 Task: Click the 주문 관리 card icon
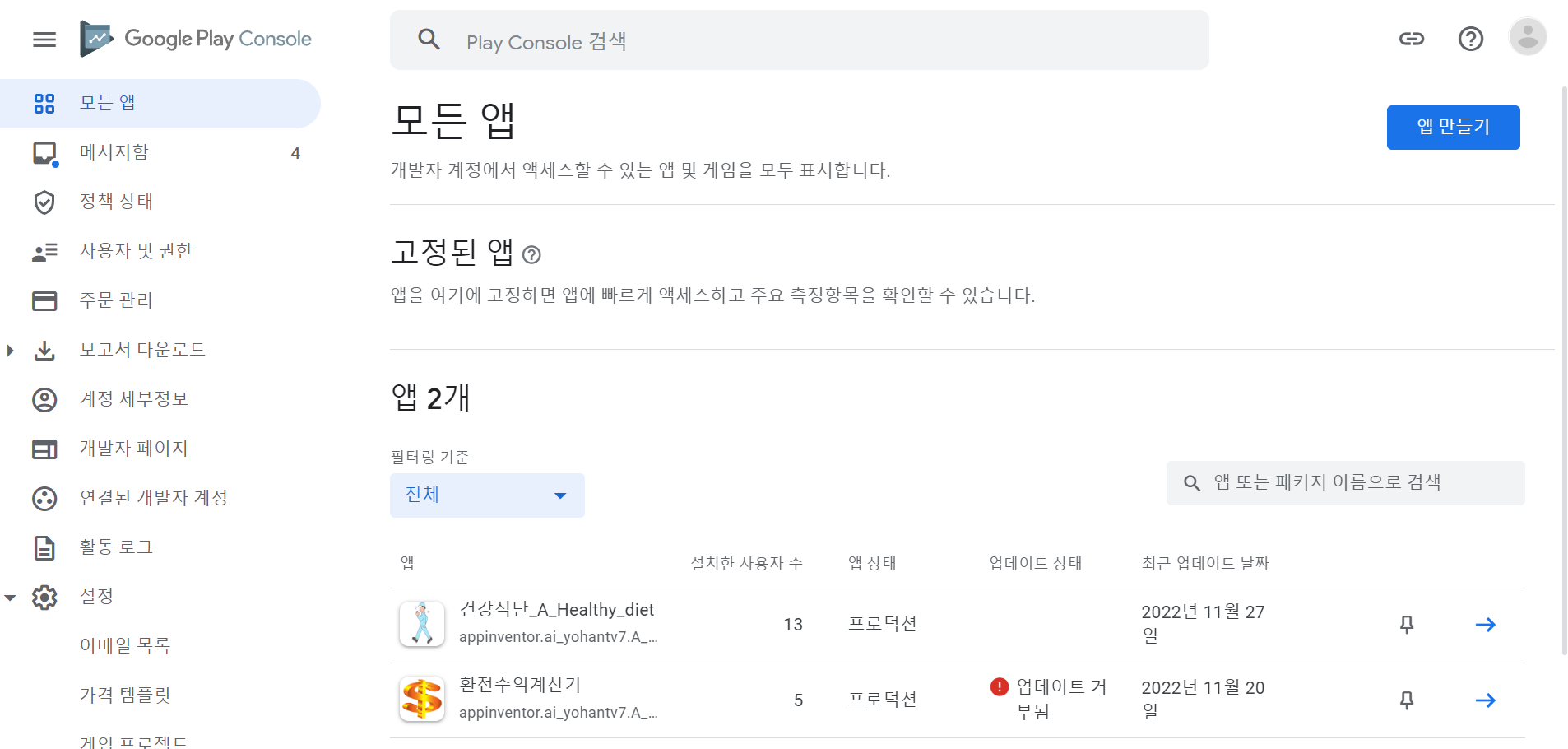[44, 301]
